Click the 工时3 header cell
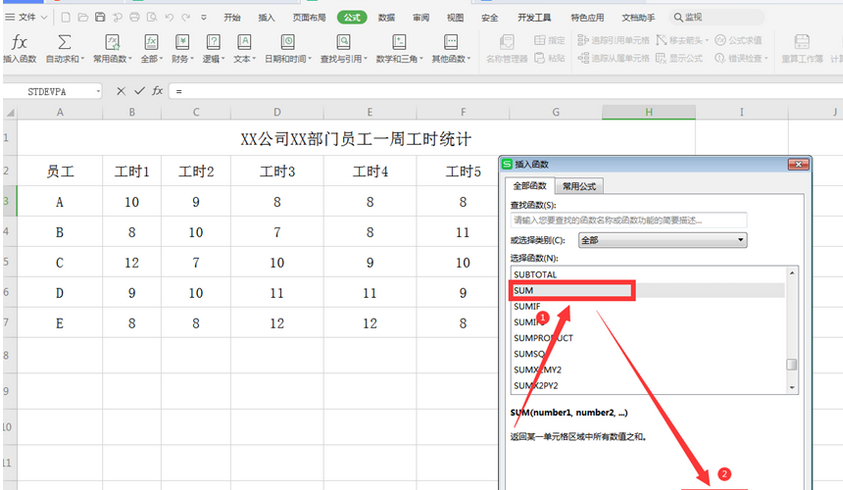 (277, 172)
